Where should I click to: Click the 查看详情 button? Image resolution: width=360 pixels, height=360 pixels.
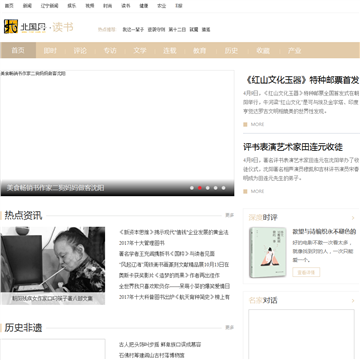(306, 272)
